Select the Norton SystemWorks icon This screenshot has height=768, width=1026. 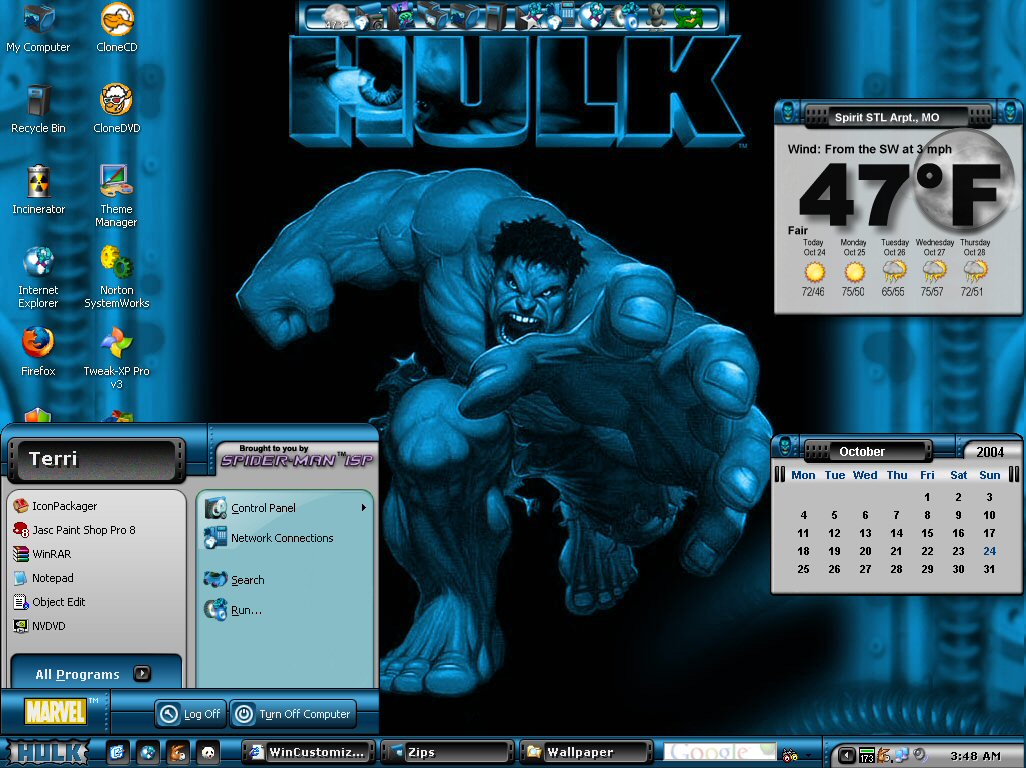tap(116, 276)
